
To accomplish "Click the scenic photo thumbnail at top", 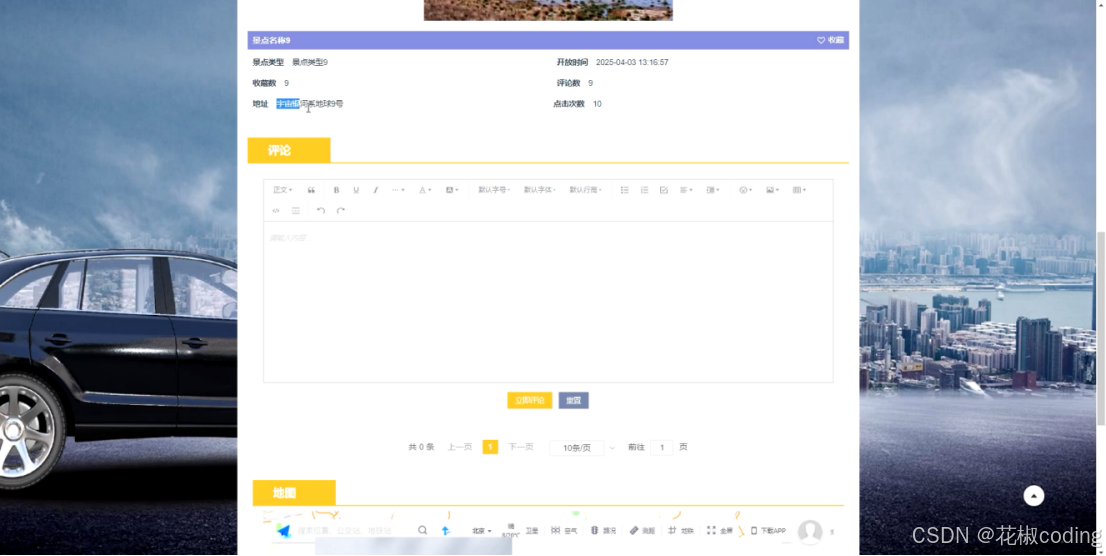I will click(x=548, y=10).
